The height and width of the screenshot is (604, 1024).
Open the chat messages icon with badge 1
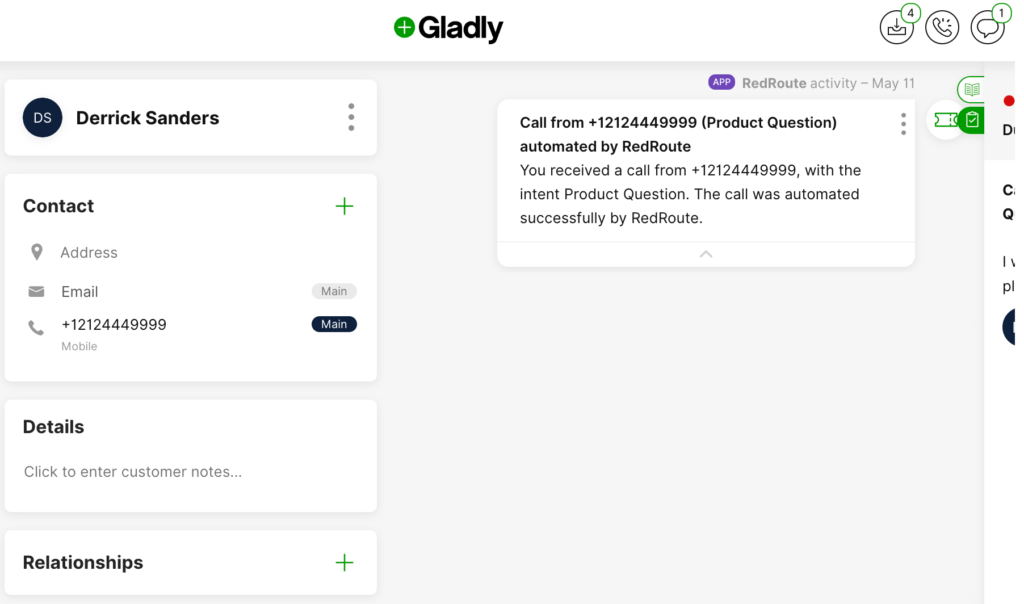coord(987,28)
